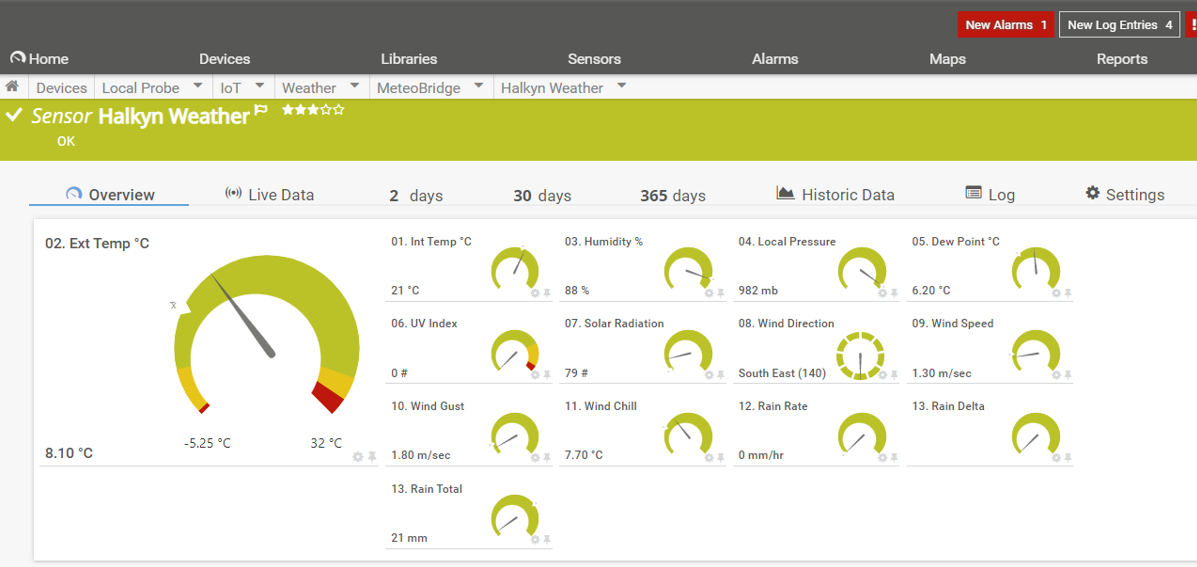Switch to the Live Data tab

269,195
